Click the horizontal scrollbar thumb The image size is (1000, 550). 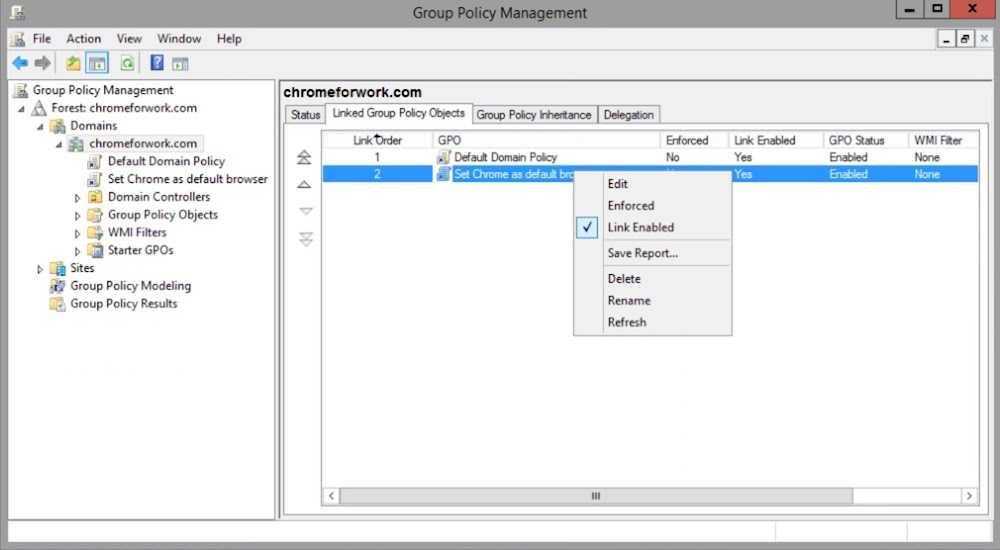click(x=596, y=496)
